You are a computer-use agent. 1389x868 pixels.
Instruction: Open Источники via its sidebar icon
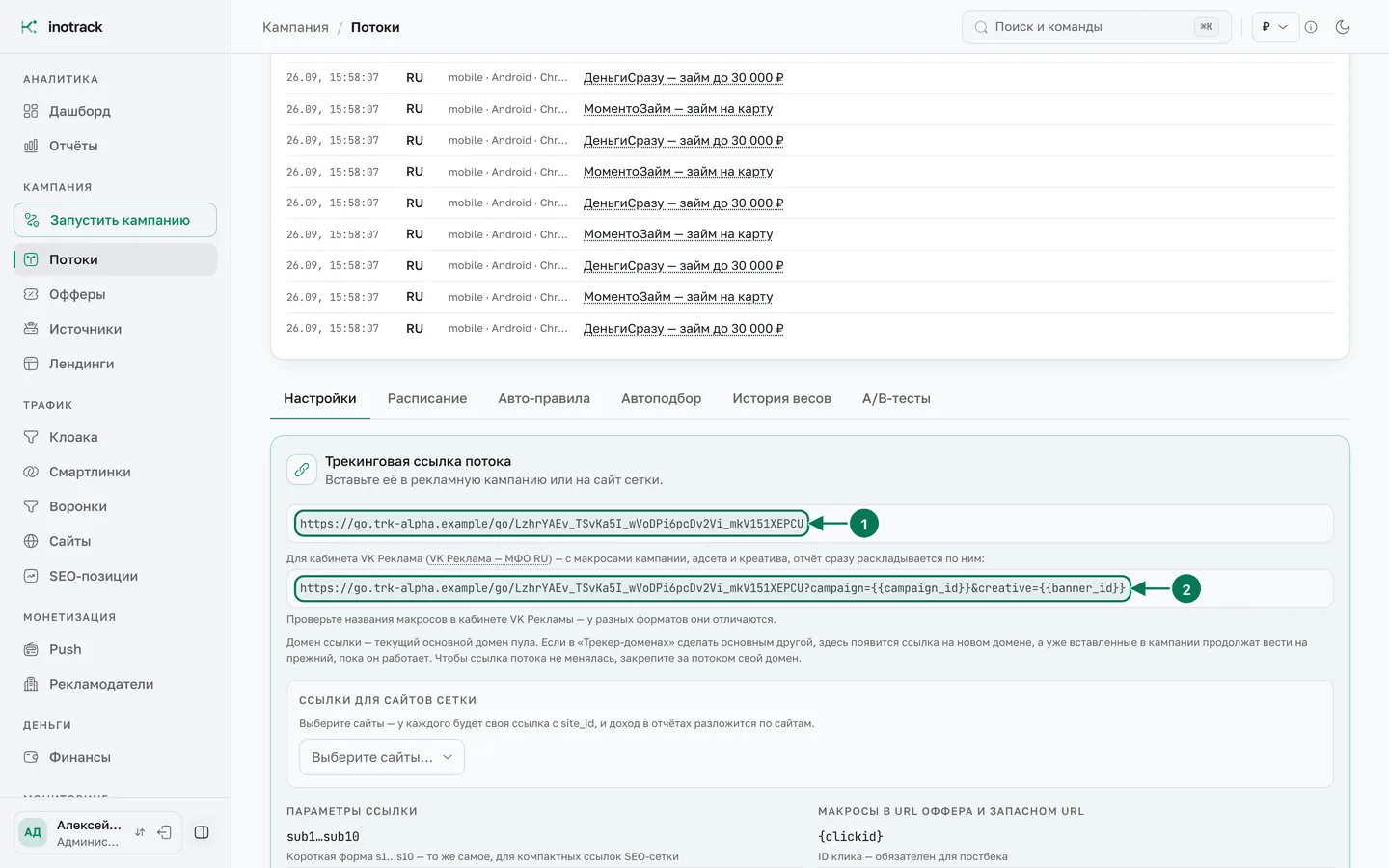tap(31, 329)
